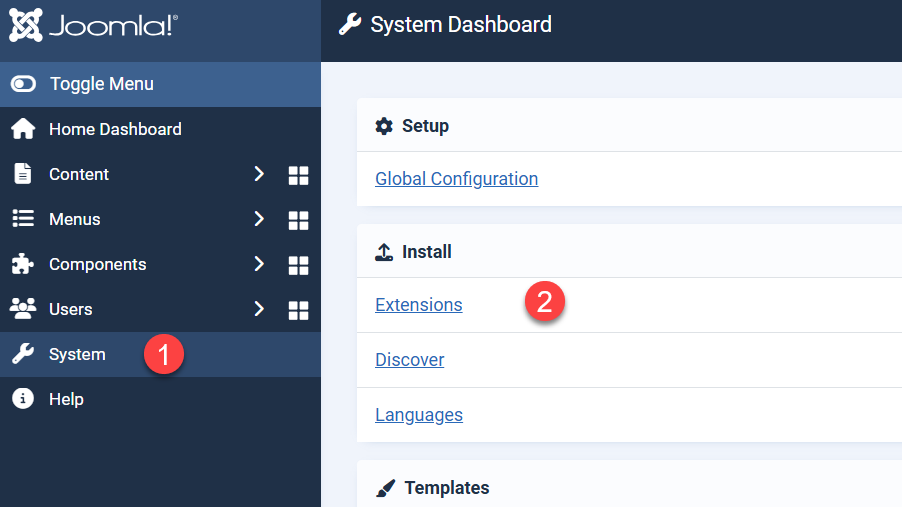Open Users dashboard grid icon

pos(298,310)
